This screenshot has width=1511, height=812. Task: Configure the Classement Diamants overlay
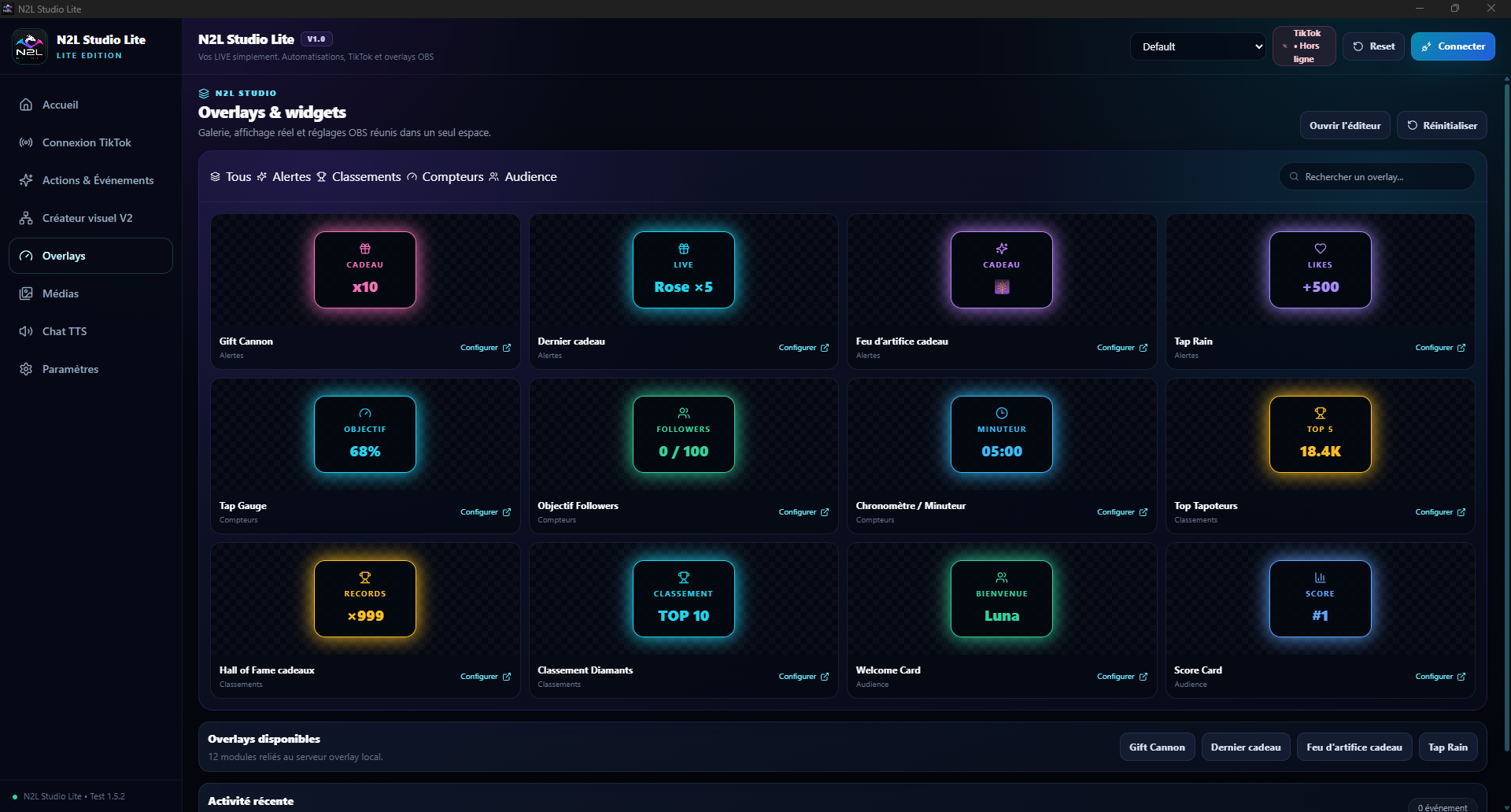click(804, 677)
